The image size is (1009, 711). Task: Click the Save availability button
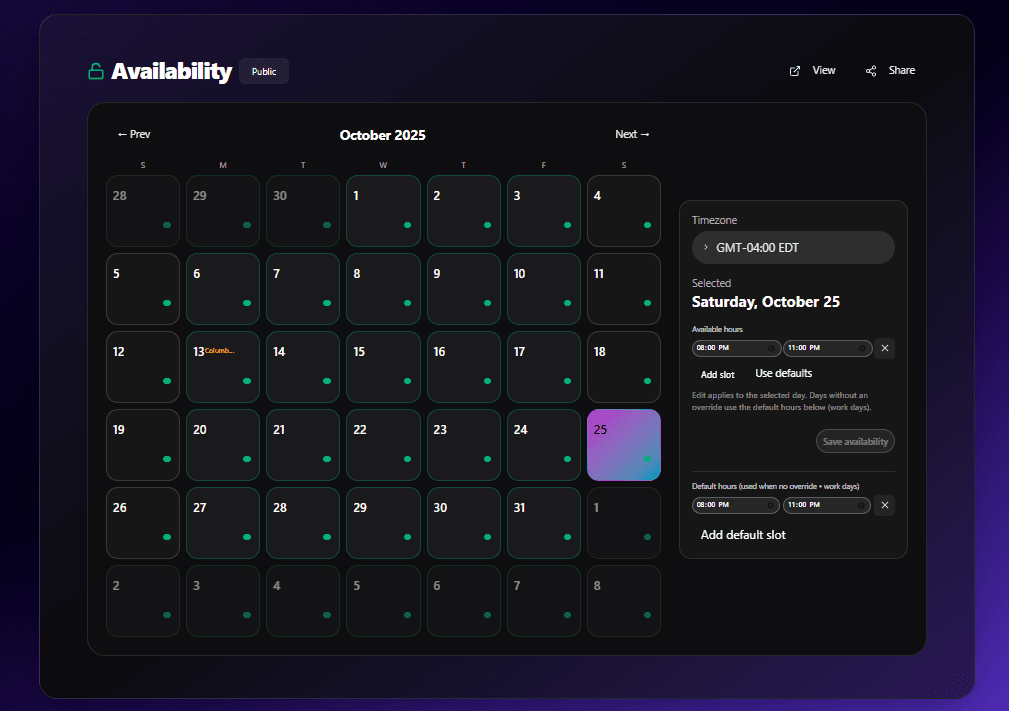(x=855, y=440)
